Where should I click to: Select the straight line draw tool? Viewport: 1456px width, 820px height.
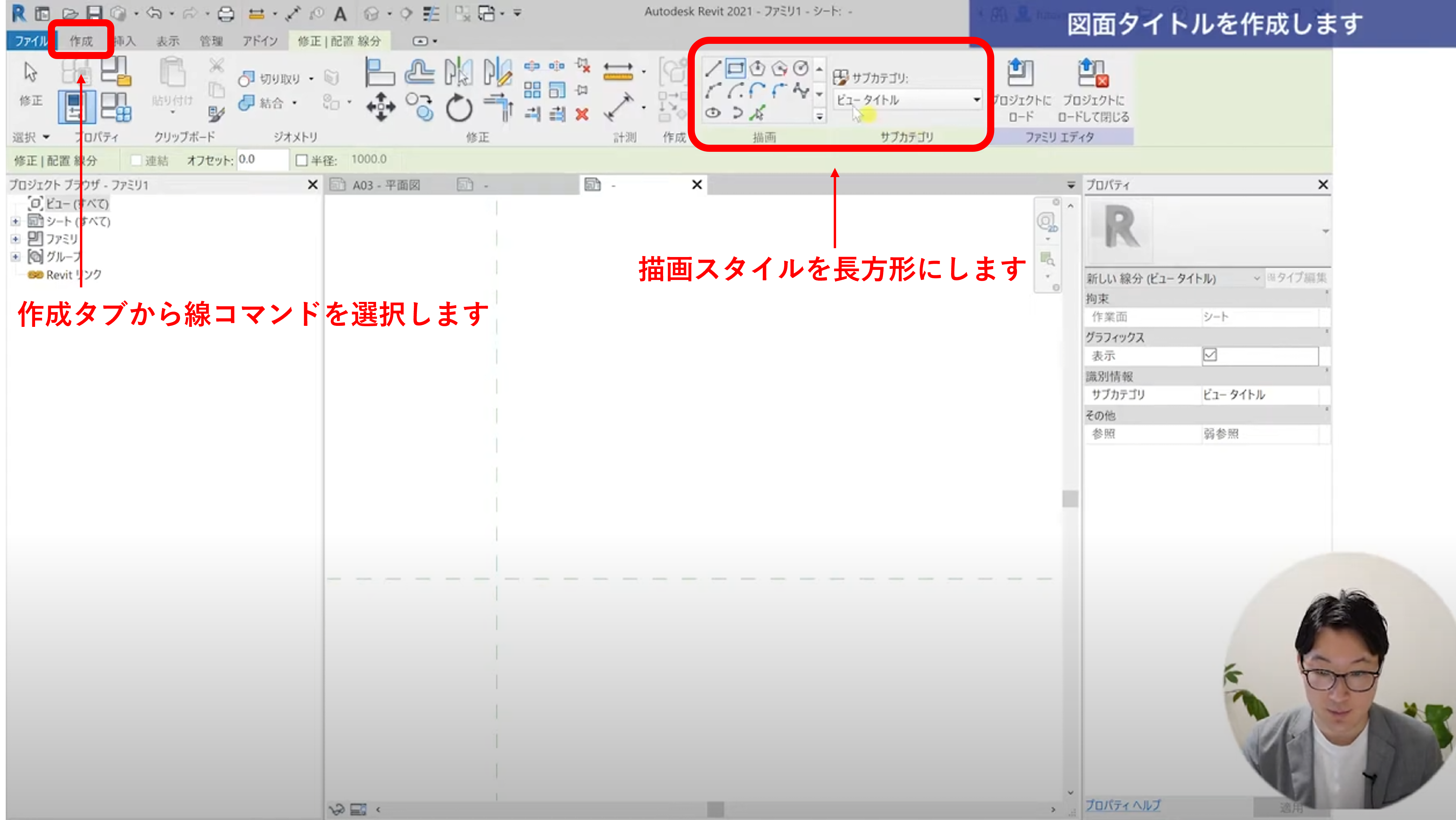(713, 69)
